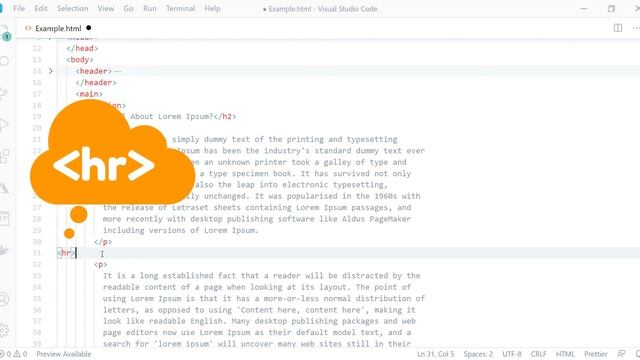The height and width of the screenshot is (360, 640).
Task: Open the Extensions view
Action: pos(4,156)
